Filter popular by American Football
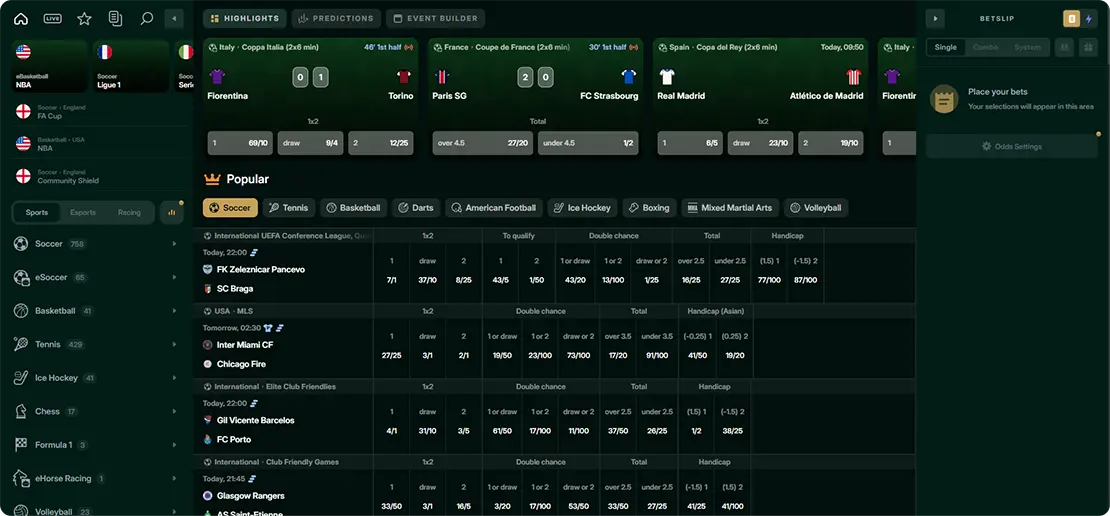 point(493,208)
